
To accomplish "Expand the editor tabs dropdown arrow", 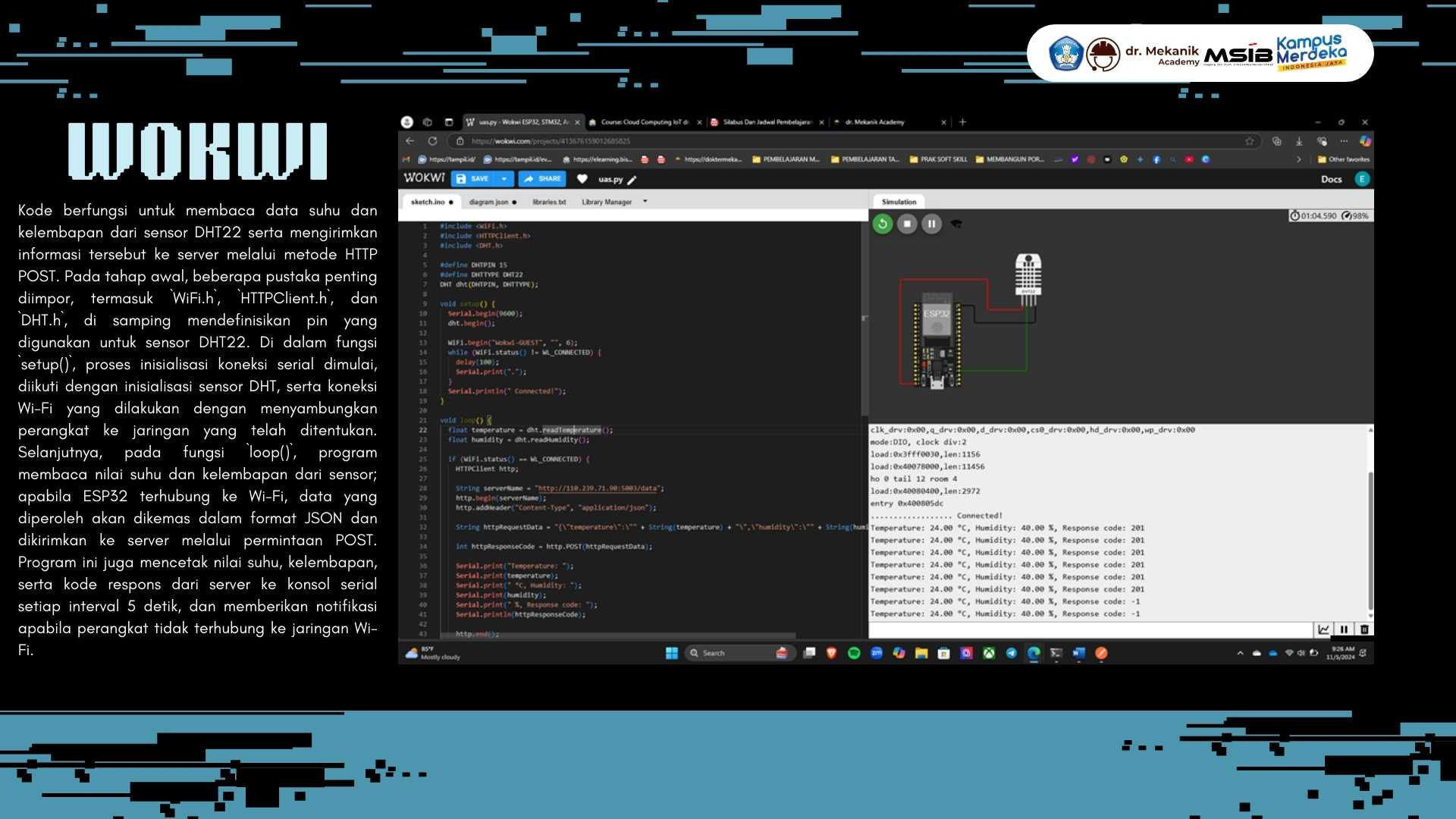I will 645,202.
